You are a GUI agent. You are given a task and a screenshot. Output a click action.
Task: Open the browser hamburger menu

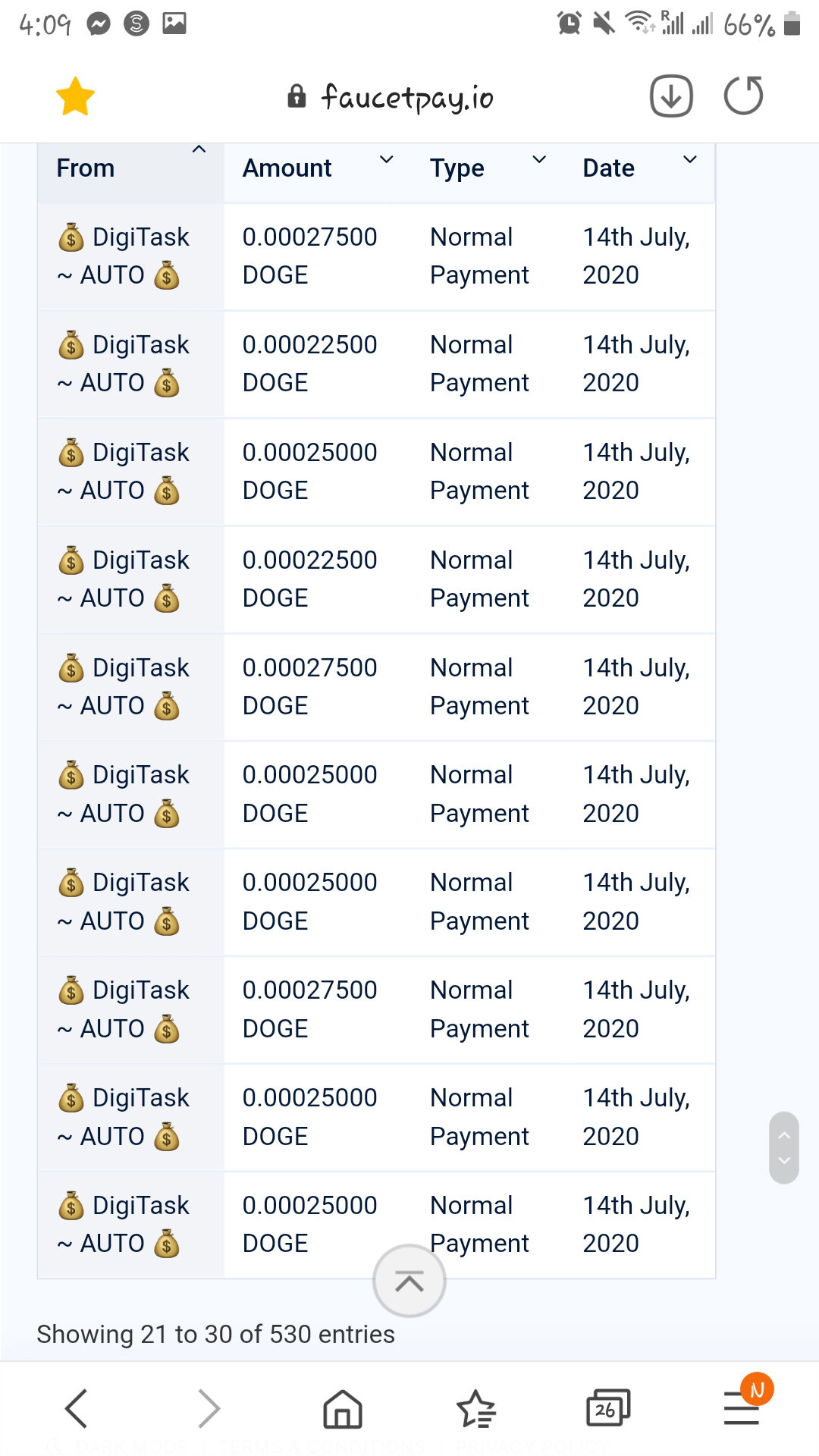pos(742,1408)
